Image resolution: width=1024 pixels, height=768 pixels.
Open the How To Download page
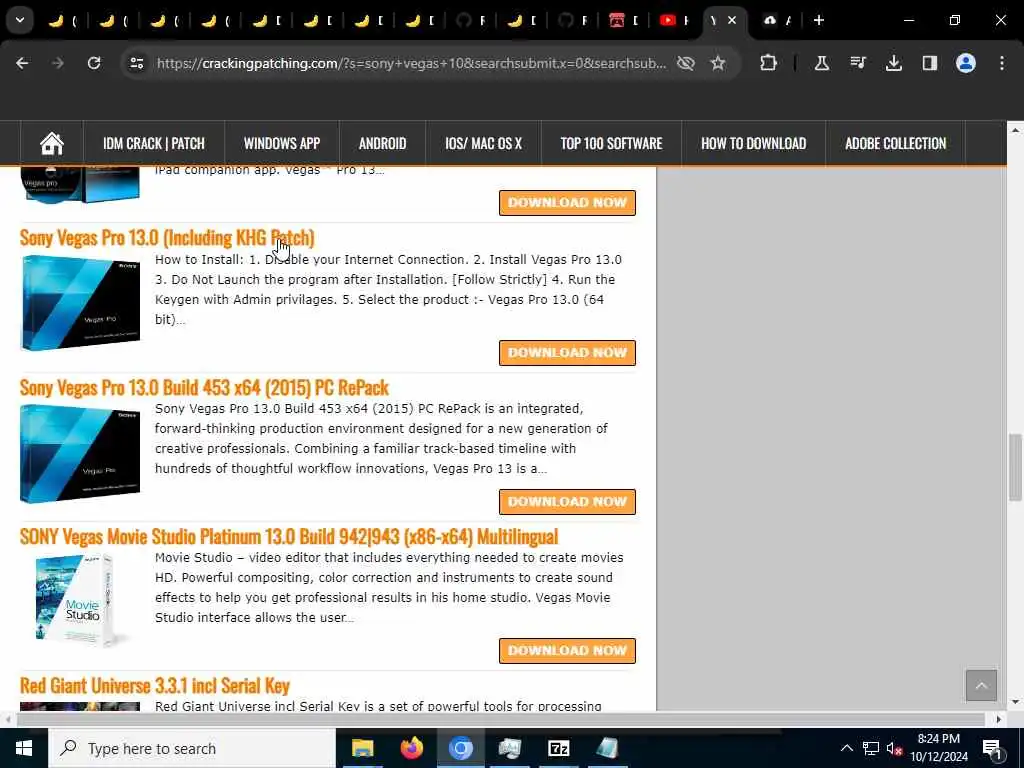(x=754, y=143)
